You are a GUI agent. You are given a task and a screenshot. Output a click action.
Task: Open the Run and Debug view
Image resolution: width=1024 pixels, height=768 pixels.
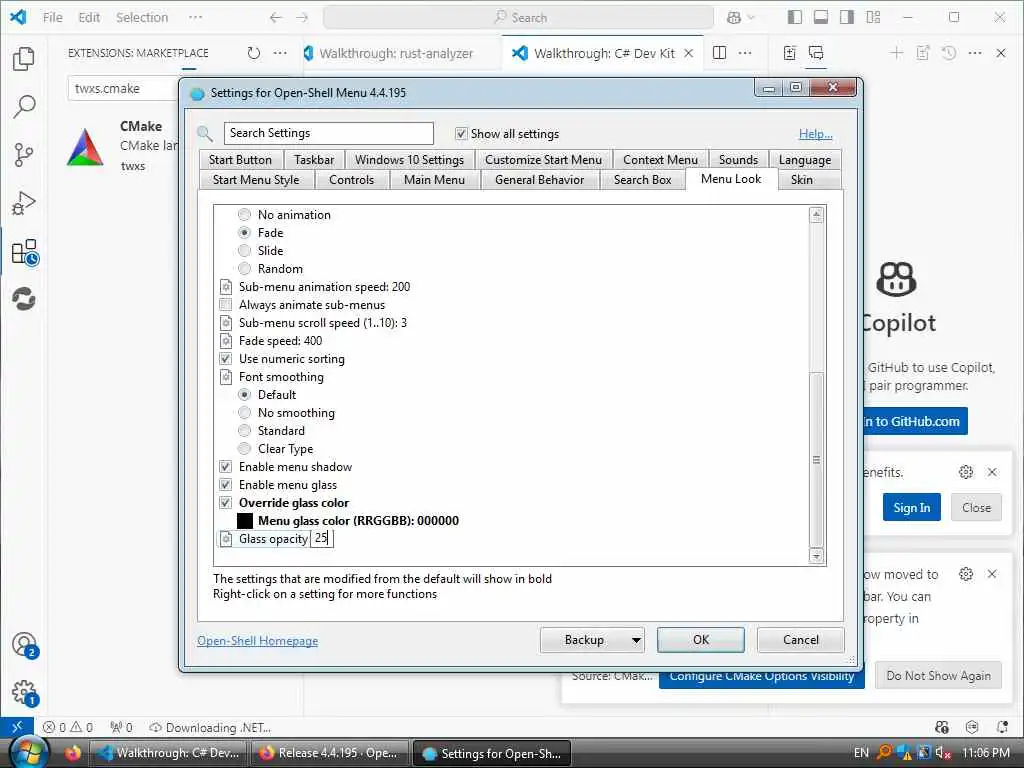pyautogui.click(x=24, y=203)
